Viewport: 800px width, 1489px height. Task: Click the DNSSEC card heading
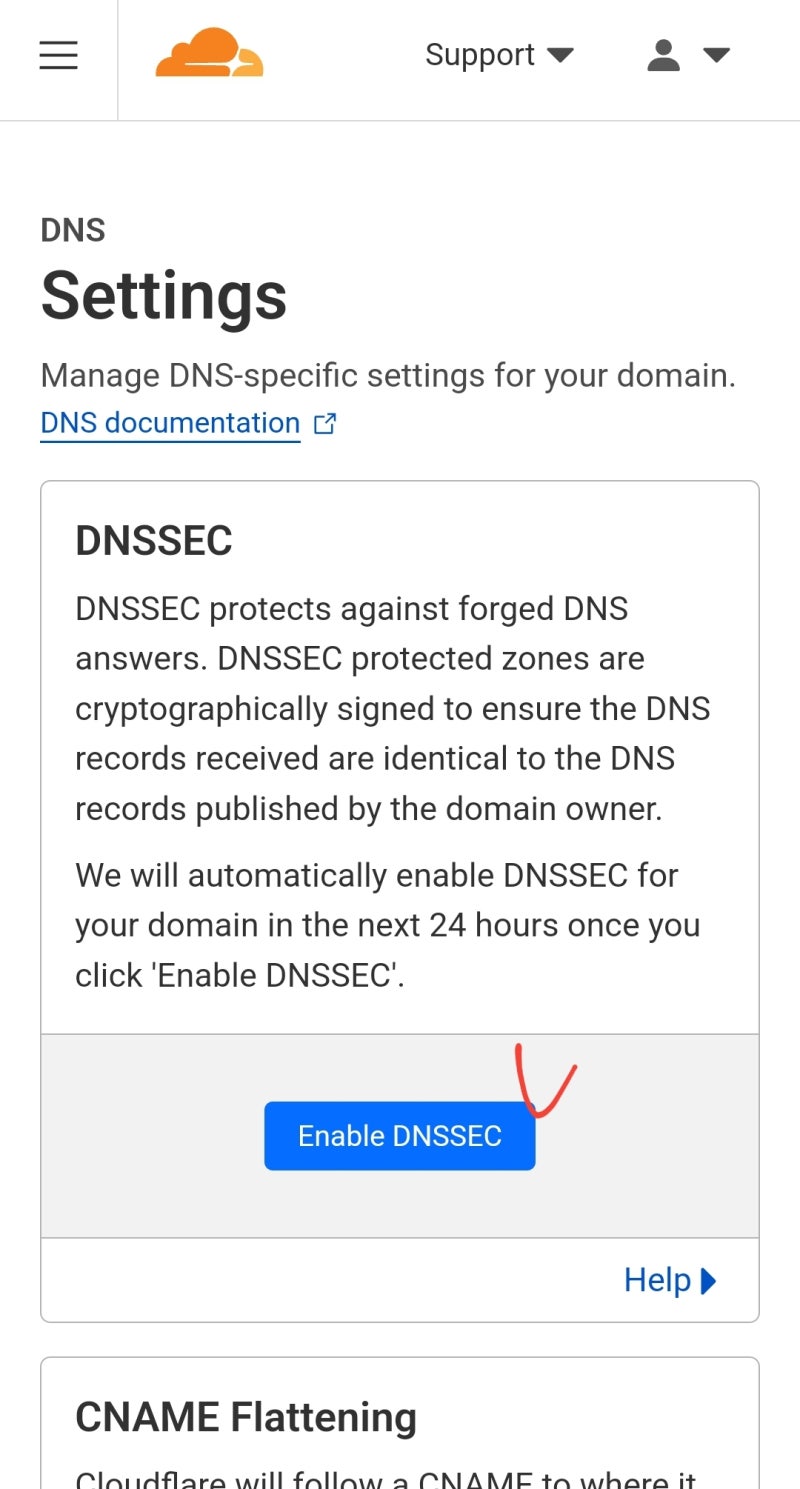pyautogui.click(x=154, y=542)
